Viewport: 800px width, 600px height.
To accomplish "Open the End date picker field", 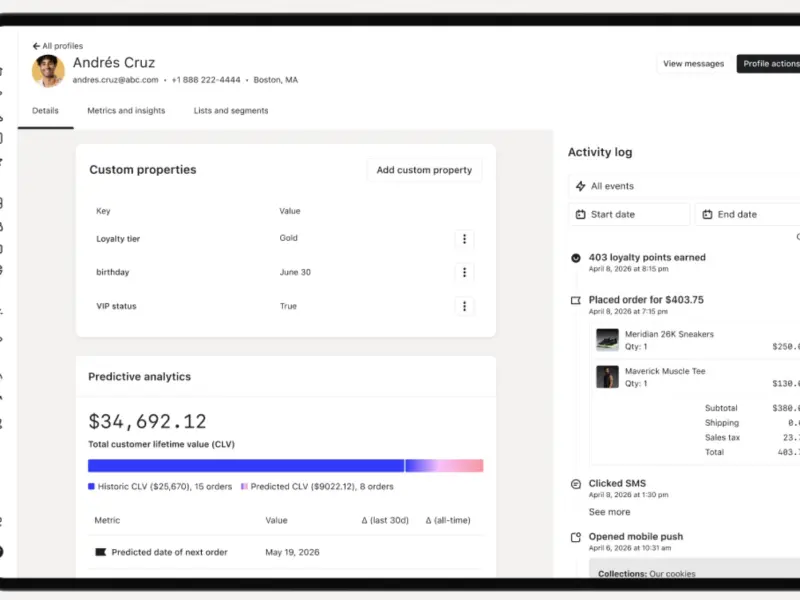I will click(x=747, y=214).
